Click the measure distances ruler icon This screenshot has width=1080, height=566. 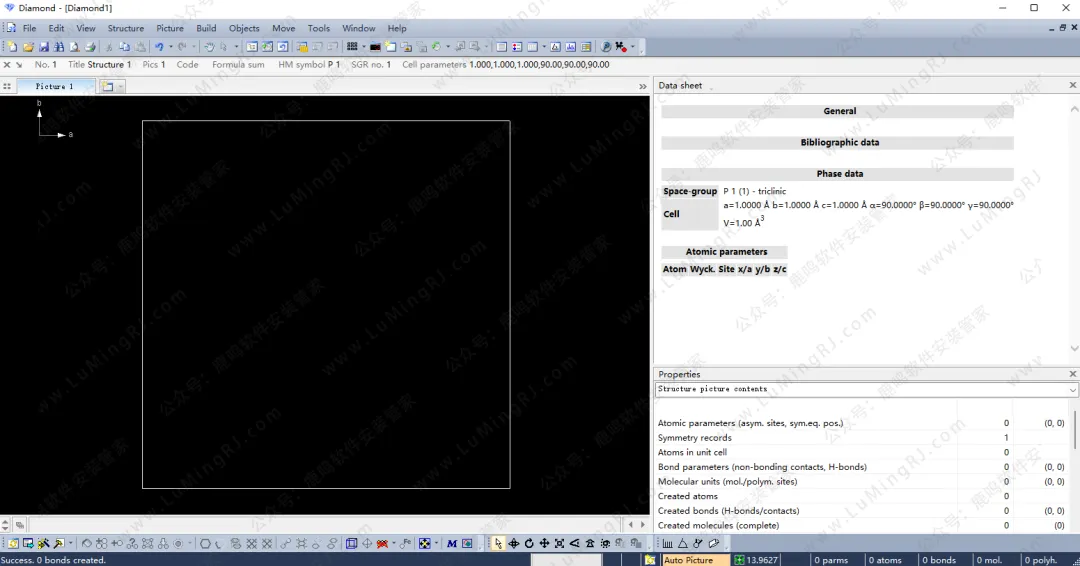tap(668, 544)
